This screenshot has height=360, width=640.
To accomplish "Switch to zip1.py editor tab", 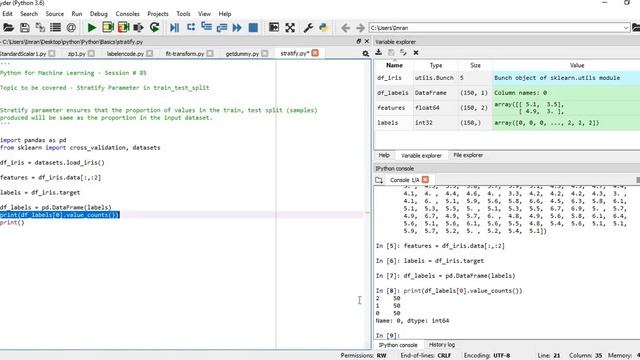I will click(76, 53).
